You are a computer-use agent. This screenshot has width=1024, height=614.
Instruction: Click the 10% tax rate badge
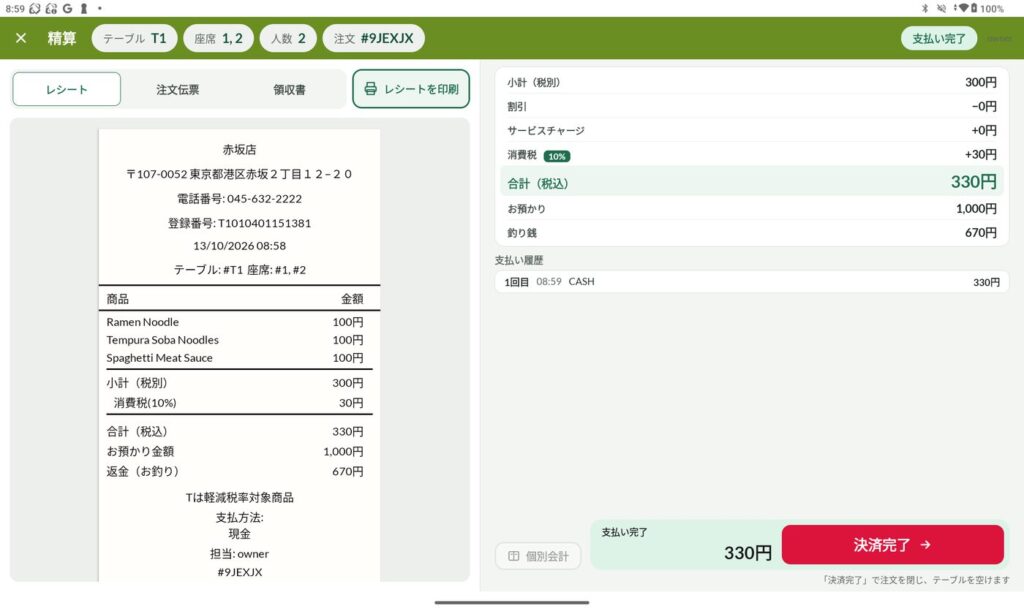(556, 156)
